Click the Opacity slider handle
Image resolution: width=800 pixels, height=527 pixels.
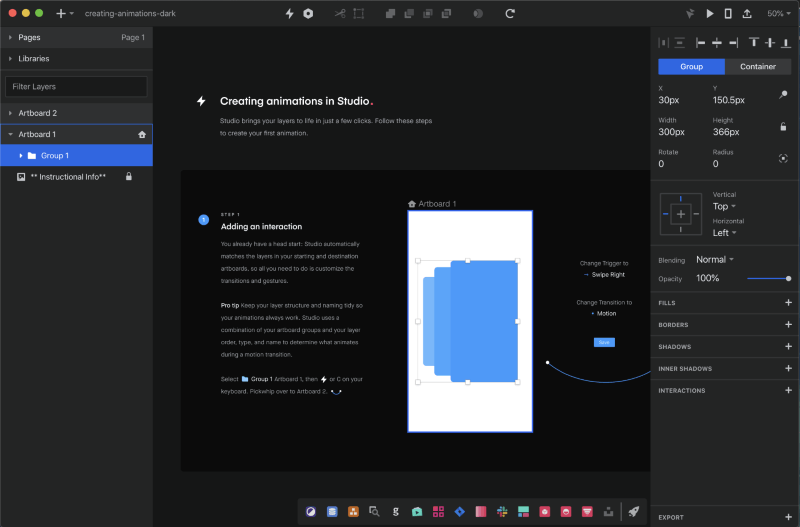(788, 279)
